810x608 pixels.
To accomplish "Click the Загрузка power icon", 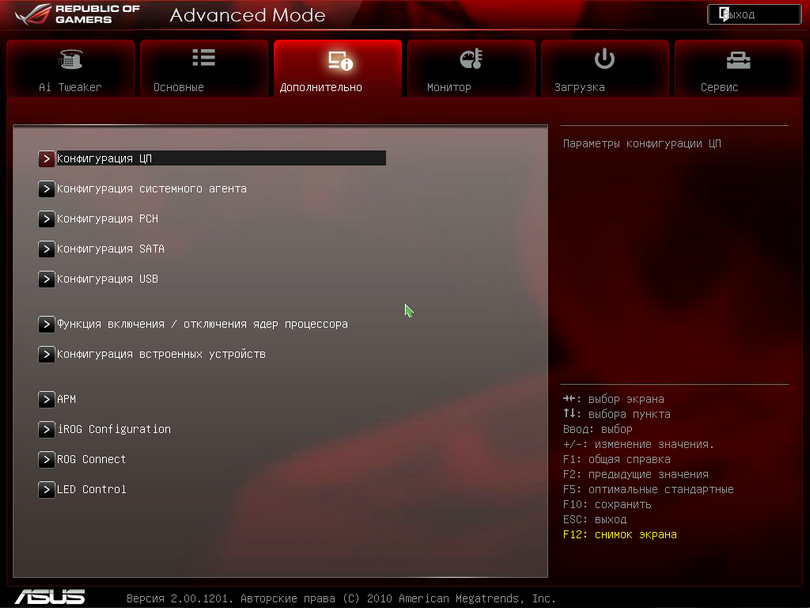I will (x=604, y=59).
